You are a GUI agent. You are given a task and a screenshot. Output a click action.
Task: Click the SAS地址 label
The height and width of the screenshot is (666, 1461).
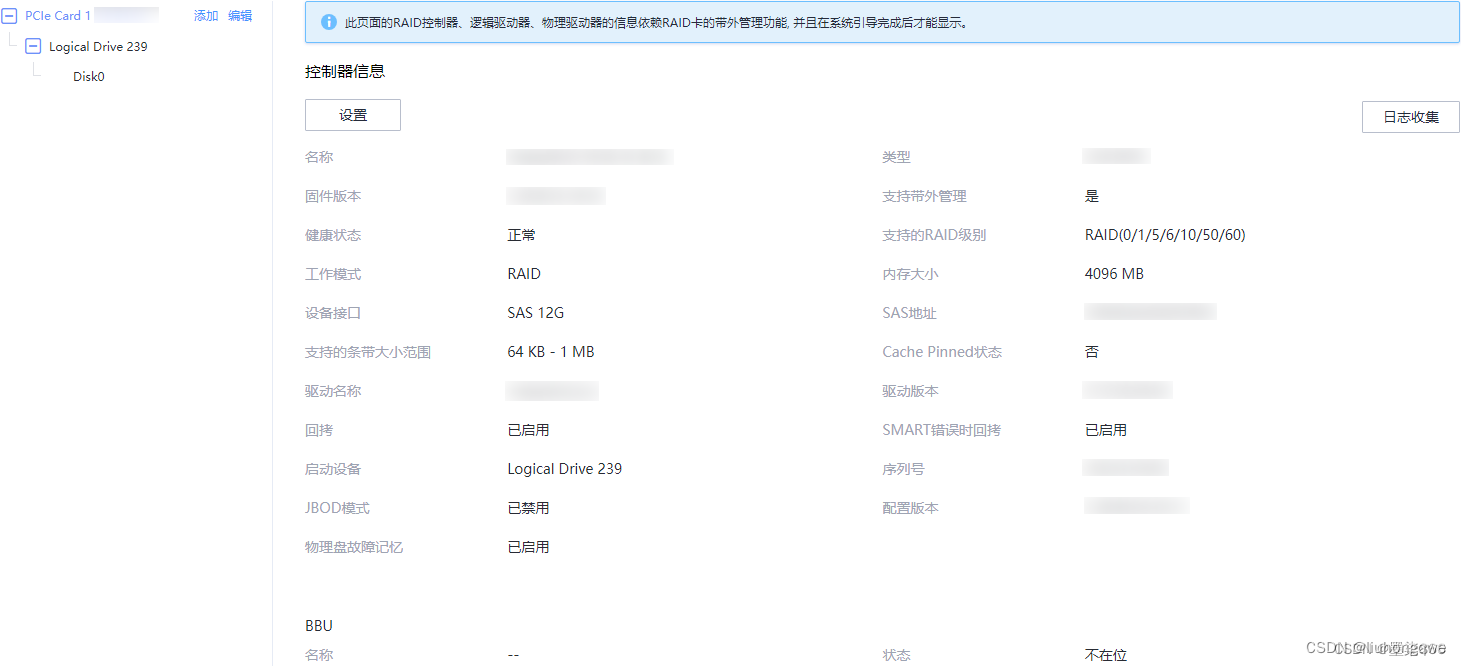tap(909, 313)
